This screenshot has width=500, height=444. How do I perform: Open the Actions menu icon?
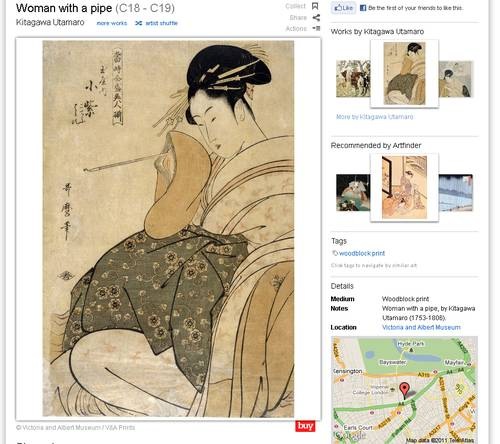click(x=316, y=28)
